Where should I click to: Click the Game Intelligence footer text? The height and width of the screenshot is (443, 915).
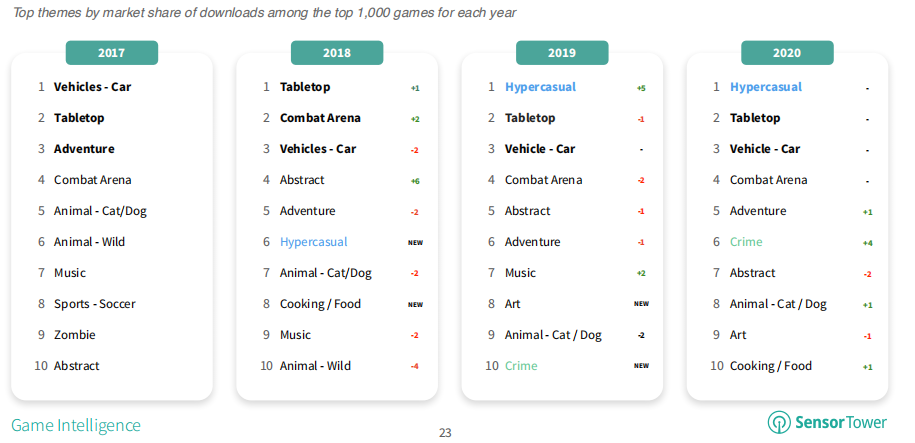click(76, 425)
